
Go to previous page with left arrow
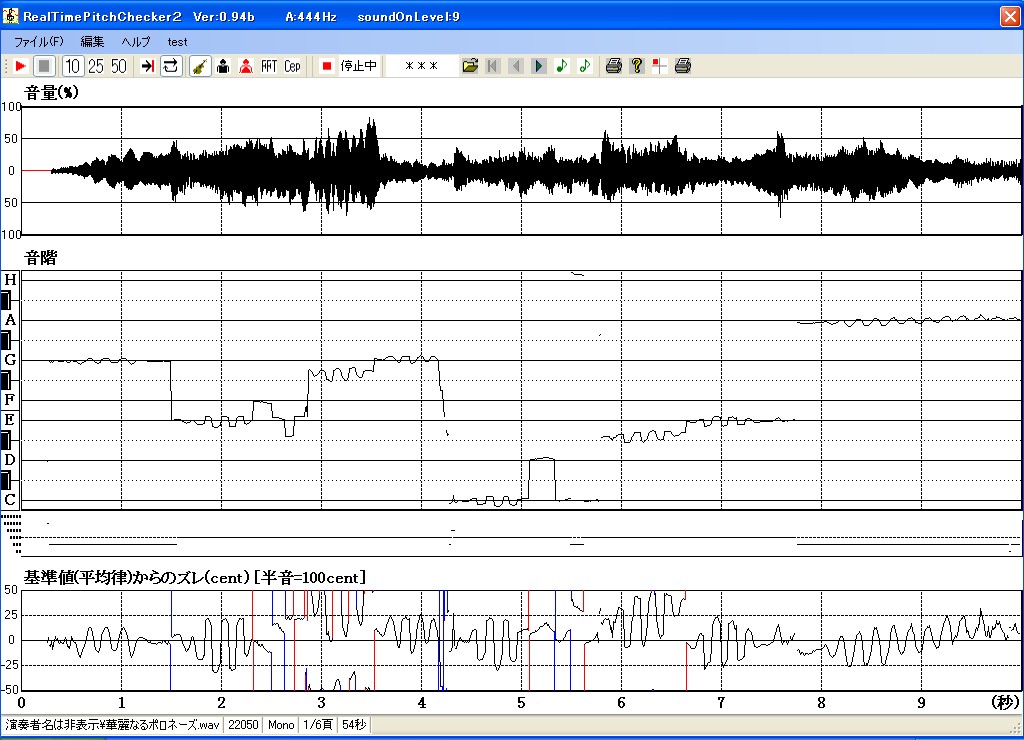[516, 66]
